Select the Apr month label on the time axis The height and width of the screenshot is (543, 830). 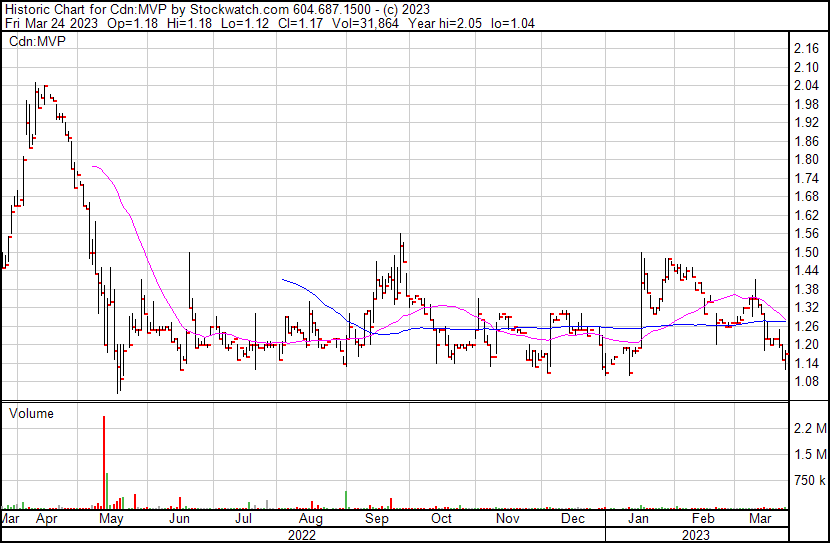pyautogui.click(x=46, y=519)
